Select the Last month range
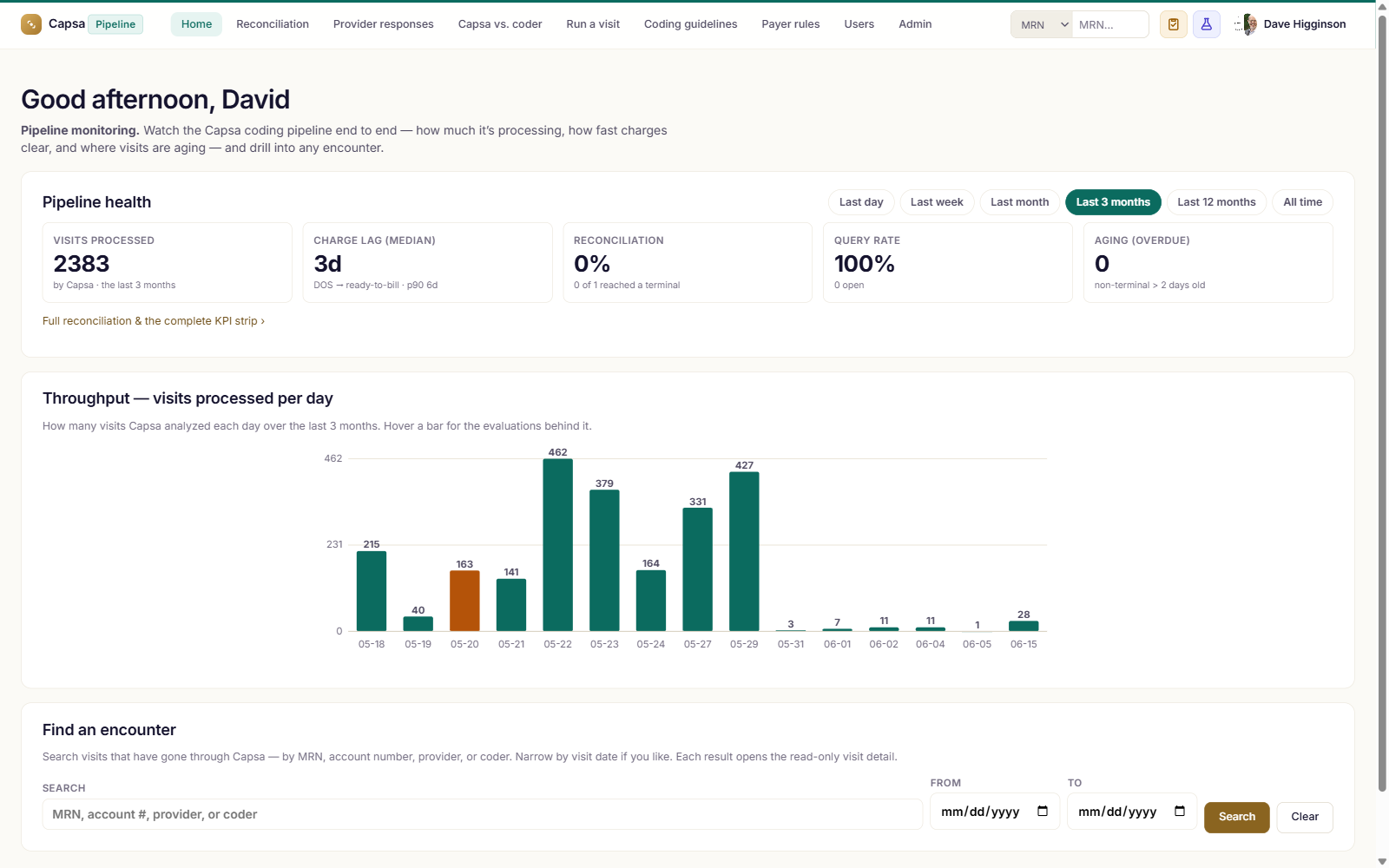1389x868 pixels. point(1020,202)
